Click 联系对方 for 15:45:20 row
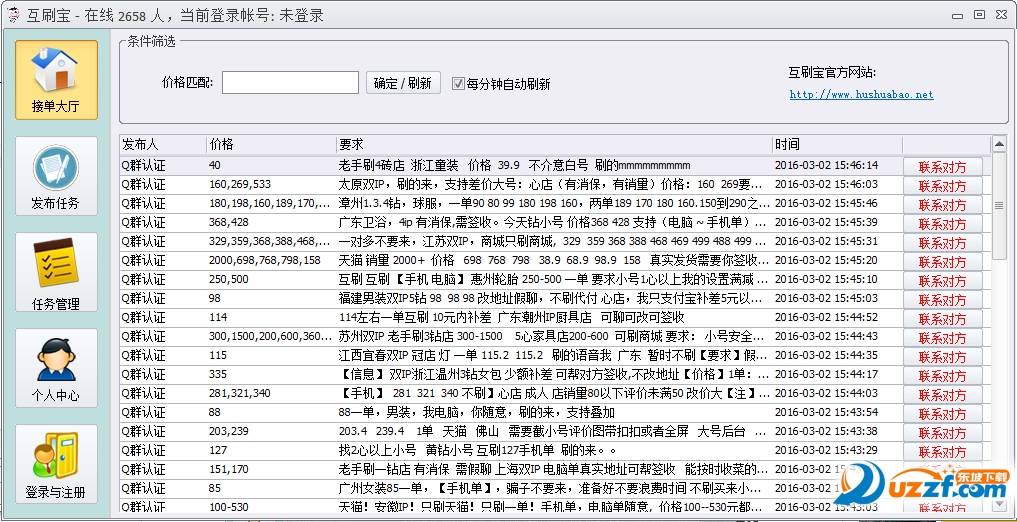Screen dimensions: 1017x522 click(x=942, y=261)
